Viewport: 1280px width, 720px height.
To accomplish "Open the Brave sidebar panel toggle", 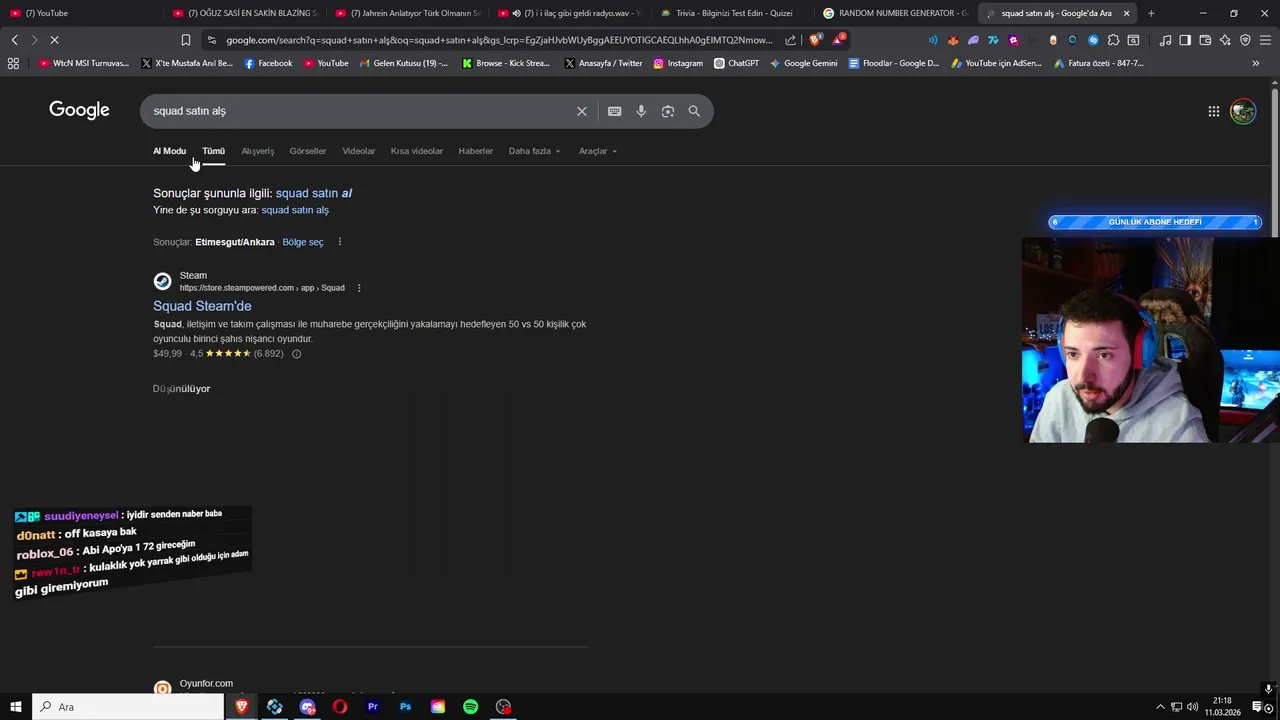I will point(1185,40).
